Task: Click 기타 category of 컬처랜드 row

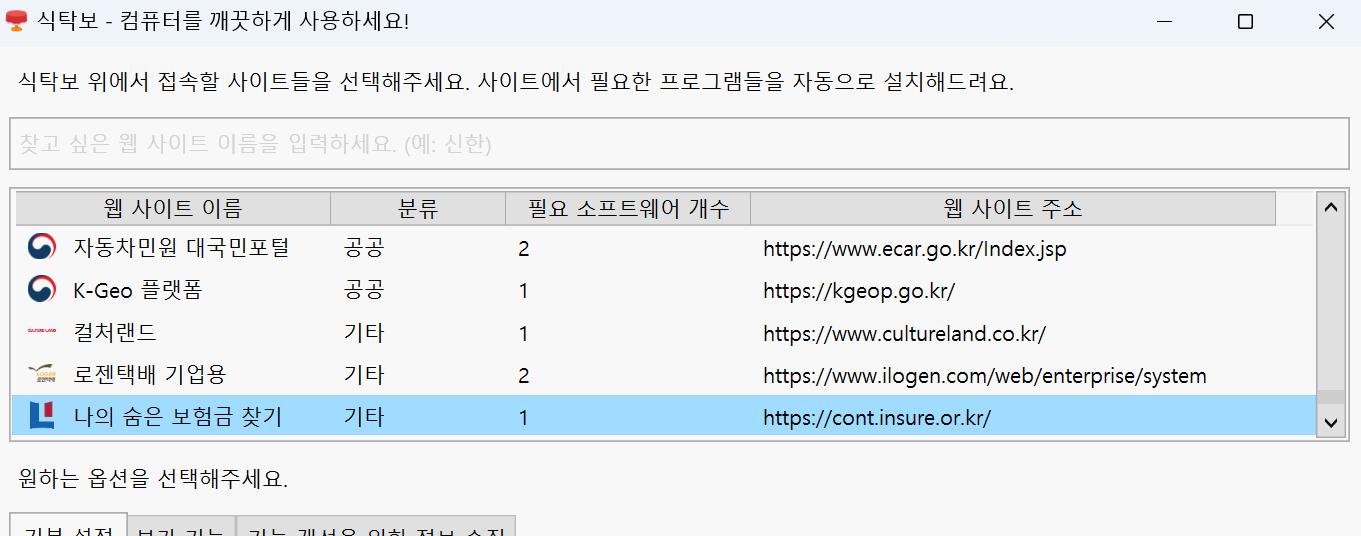Action: point(364,332)
